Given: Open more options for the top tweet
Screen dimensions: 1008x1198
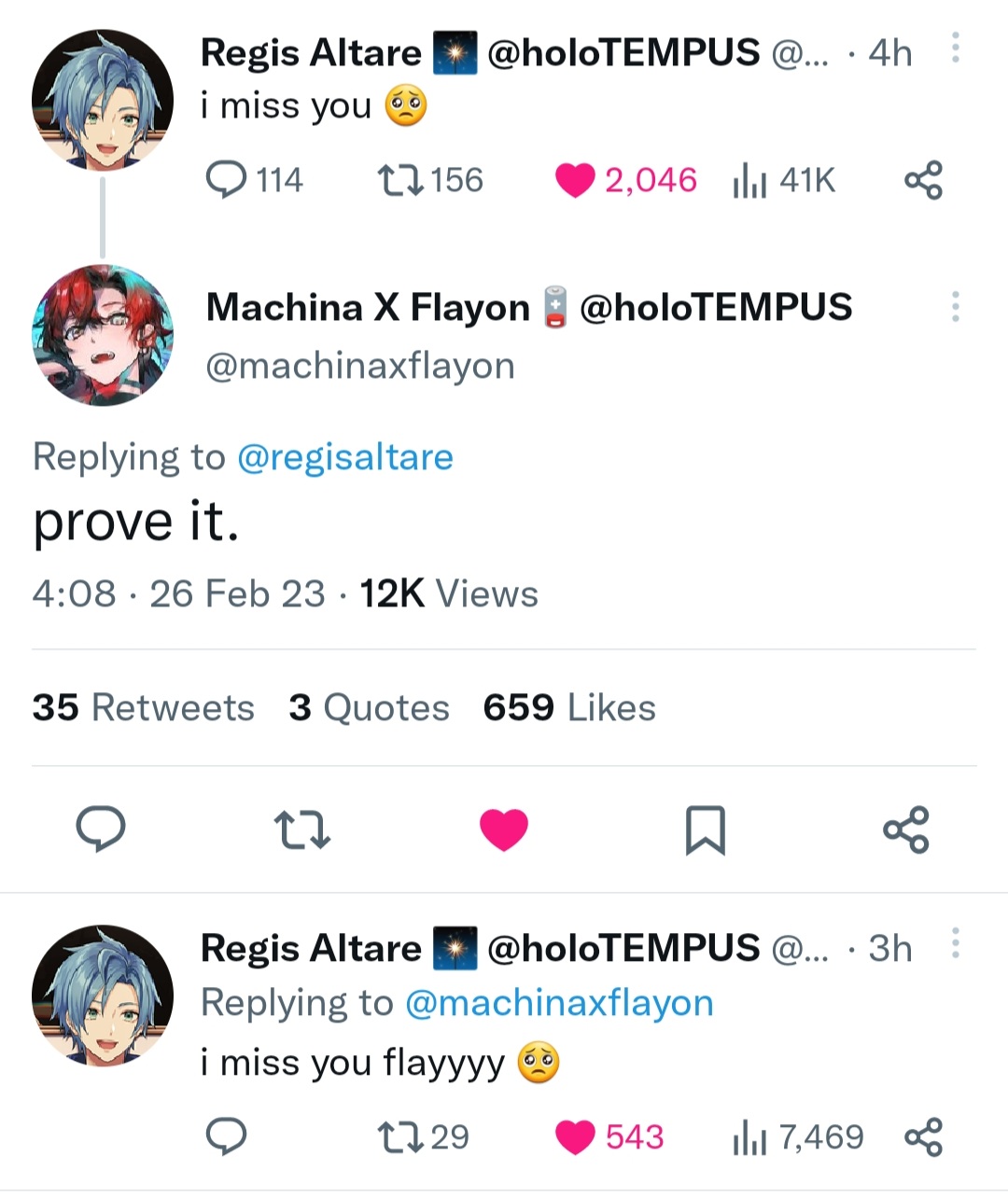Looking at the screenshot, I should (955, 48).
